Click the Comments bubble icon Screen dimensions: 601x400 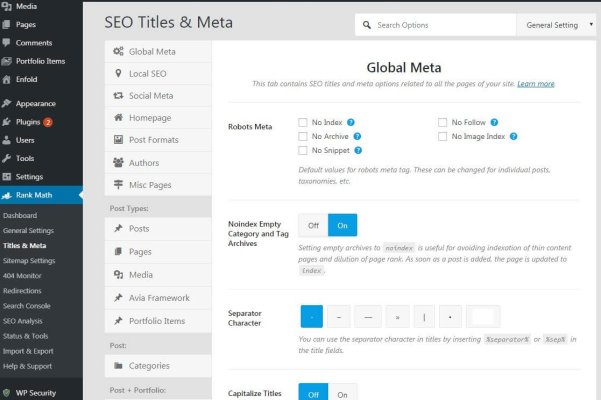pyautogui.click(x=6, y=43)
